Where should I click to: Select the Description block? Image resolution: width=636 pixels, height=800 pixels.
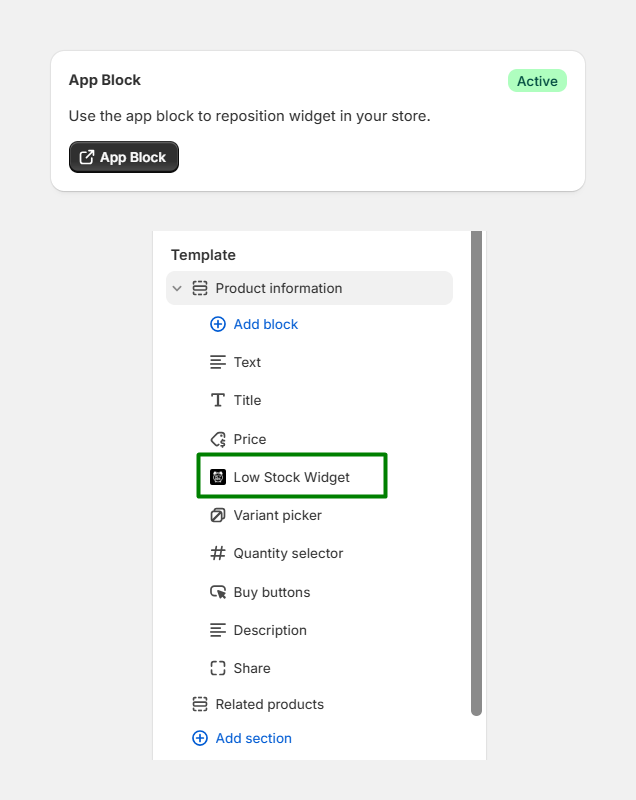pyautogui.click(x=270, y=631)
